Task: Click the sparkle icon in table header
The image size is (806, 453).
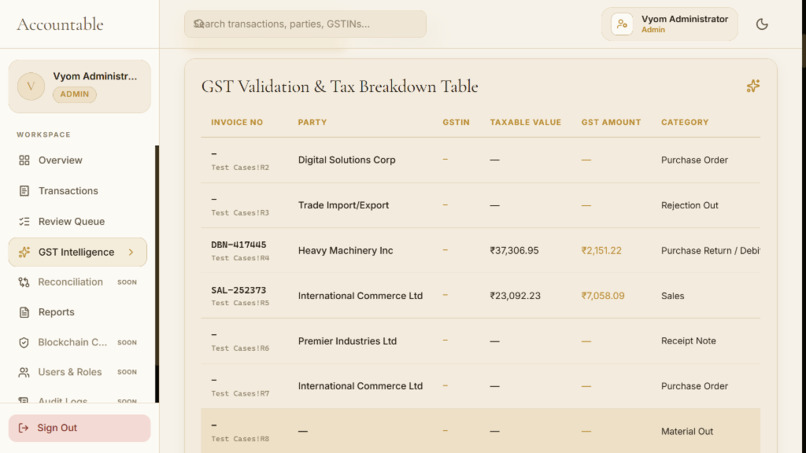Action: point(753,86)
